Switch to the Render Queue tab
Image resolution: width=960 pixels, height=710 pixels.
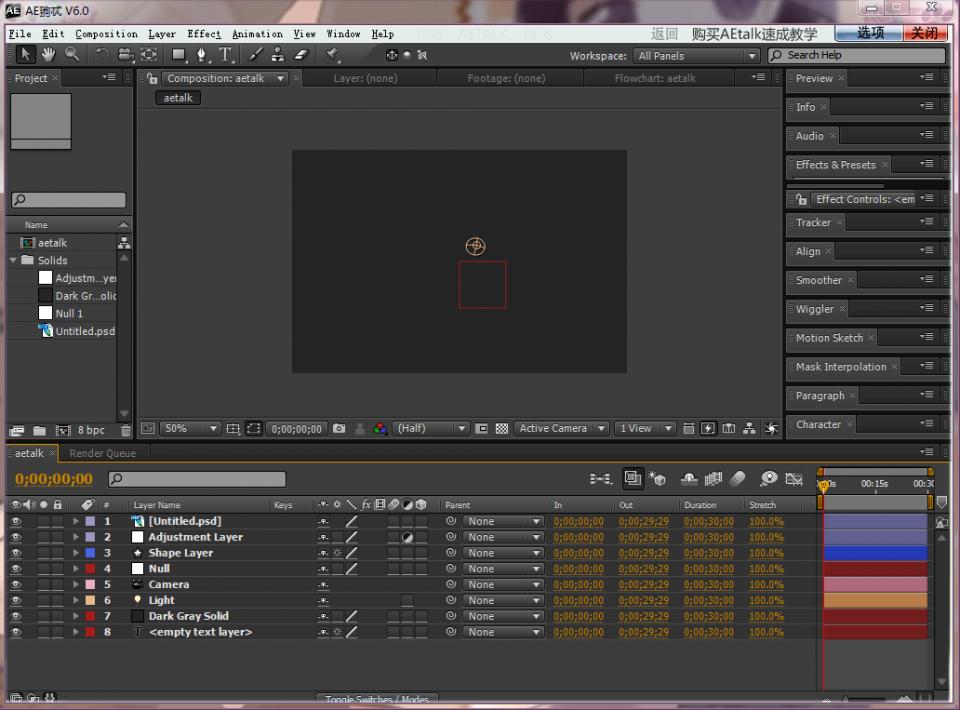[102, 453]
